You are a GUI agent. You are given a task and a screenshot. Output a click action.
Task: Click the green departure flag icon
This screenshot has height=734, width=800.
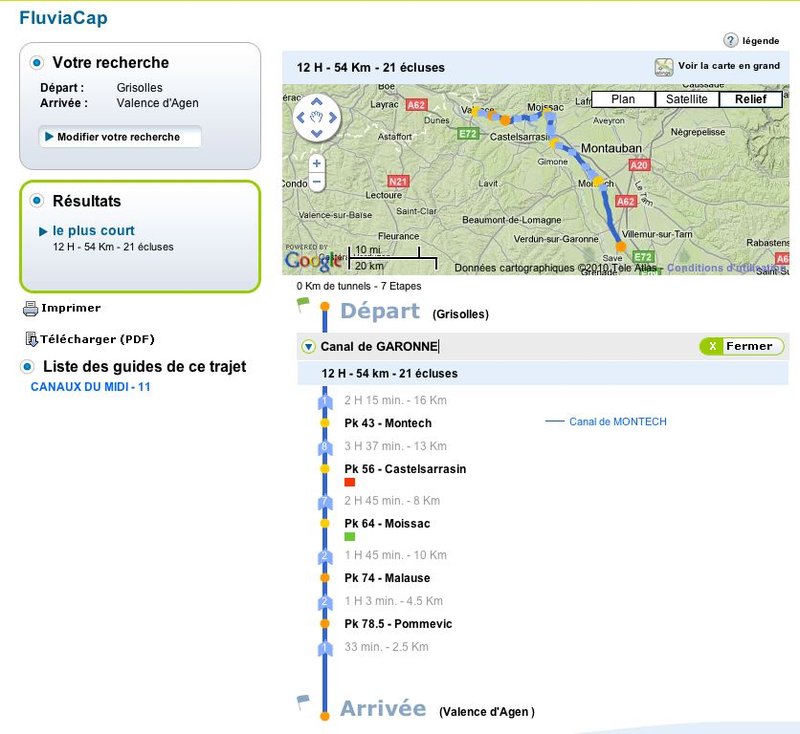tap(303, 302)
